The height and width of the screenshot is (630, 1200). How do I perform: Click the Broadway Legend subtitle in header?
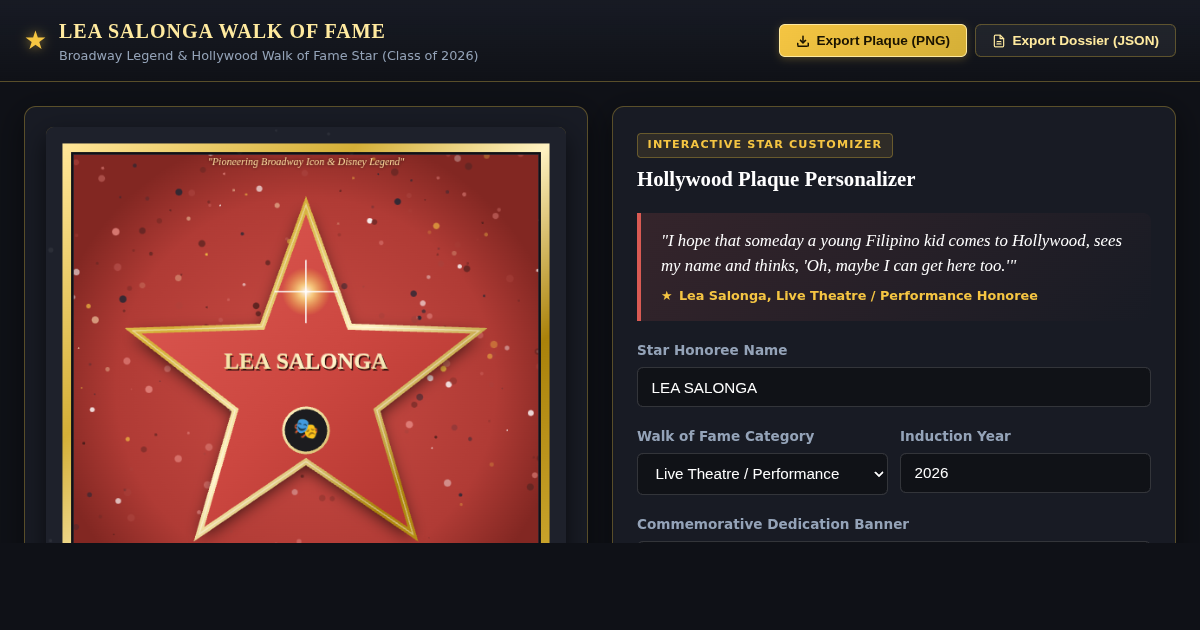[269, 56]
